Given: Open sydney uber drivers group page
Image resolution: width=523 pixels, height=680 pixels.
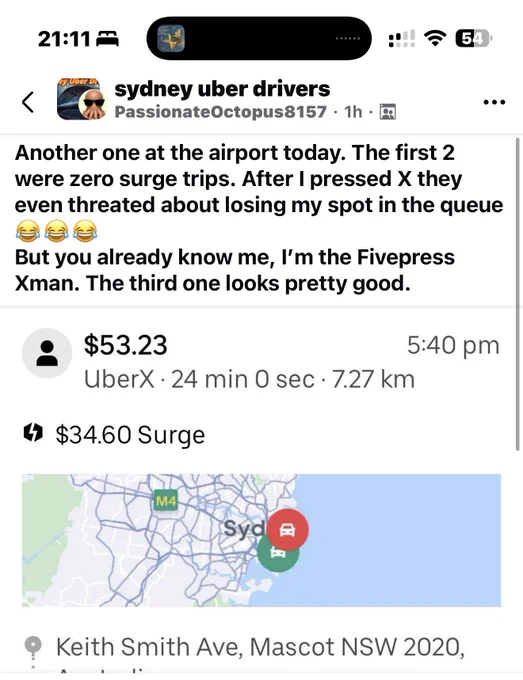Looking at the screenshot, I should click(x=222, y=89).
